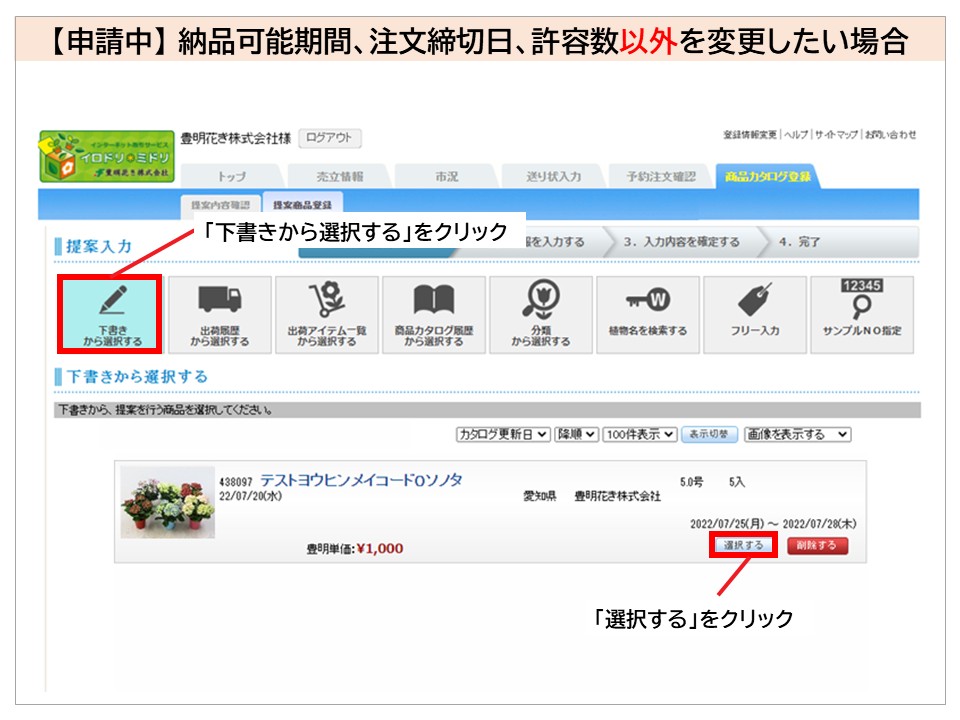Click the red 削除する button
The image size is (960, 720).
click(x=817, y=545)
